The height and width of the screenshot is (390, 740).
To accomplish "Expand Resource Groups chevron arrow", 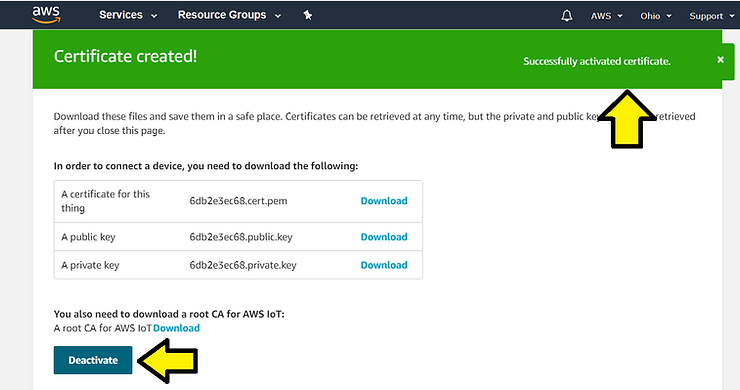I will 278,16.
